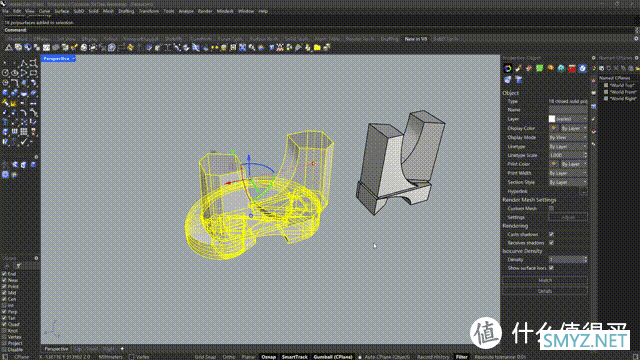Click the Display Color swatch
The width and height of the screenshot is (640, 360).
point(554,128)
